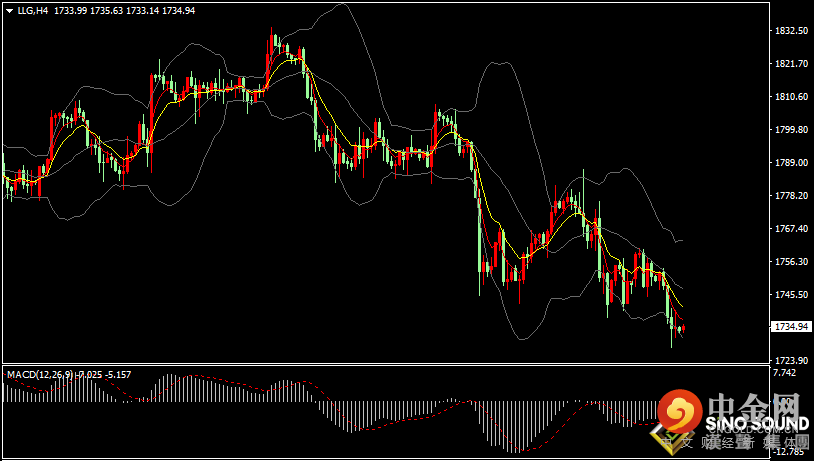Click the -12.785 MACD scale label
The width and height of the screenshot is (814, 461).
(x=789, y=452)
